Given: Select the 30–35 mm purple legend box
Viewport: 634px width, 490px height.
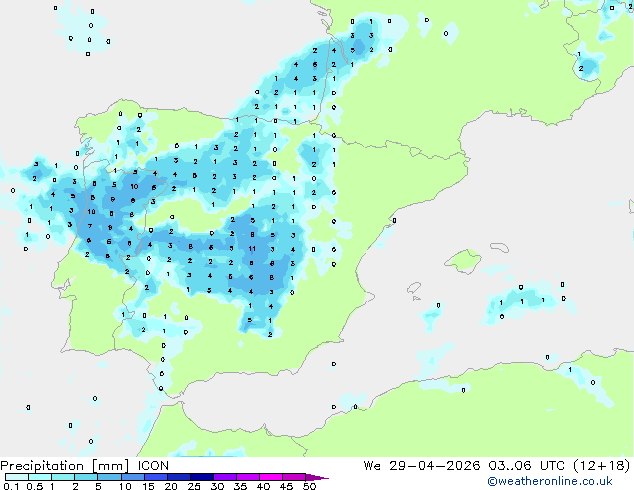Looking at the screenshot, I should click(x=224, y=477).
